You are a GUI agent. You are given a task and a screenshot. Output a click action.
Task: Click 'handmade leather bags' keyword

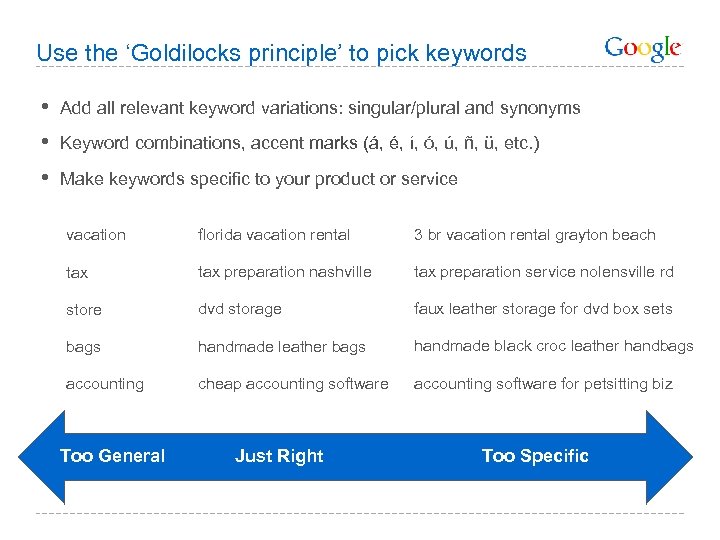[x=282, y=347]
